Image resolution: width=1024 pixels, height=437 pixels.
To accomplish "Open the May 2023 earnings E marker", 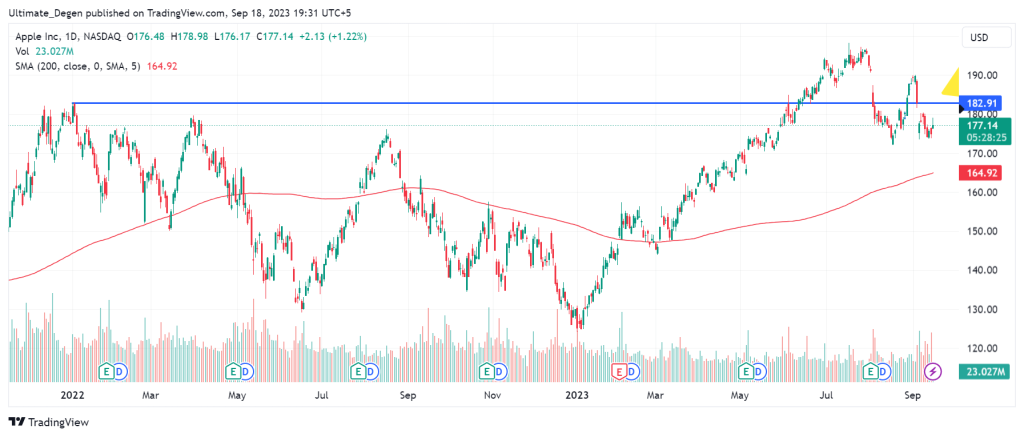I will (x=745, y=372).
